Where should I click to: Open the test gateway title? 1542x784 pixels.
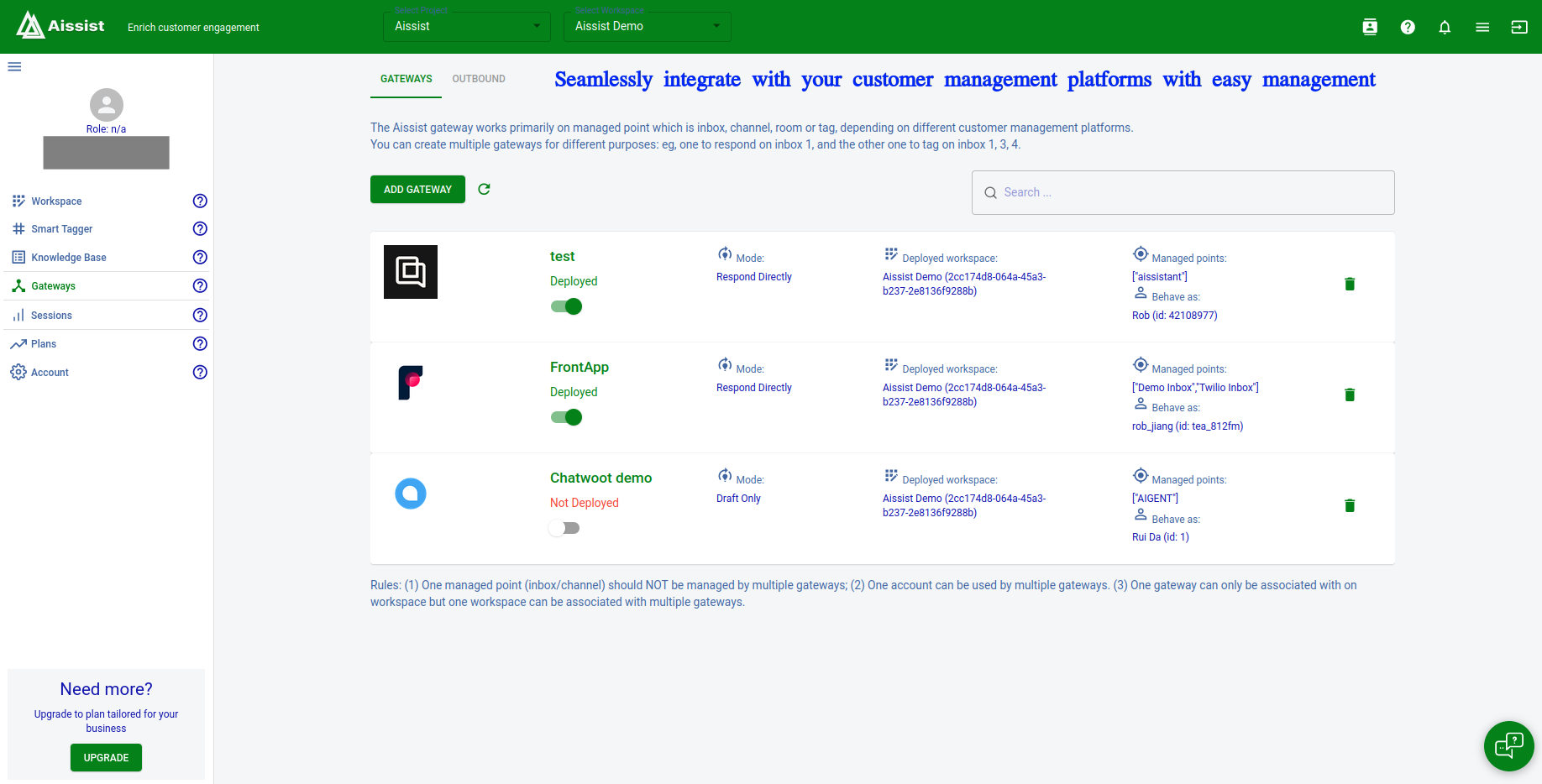(563, 256)
